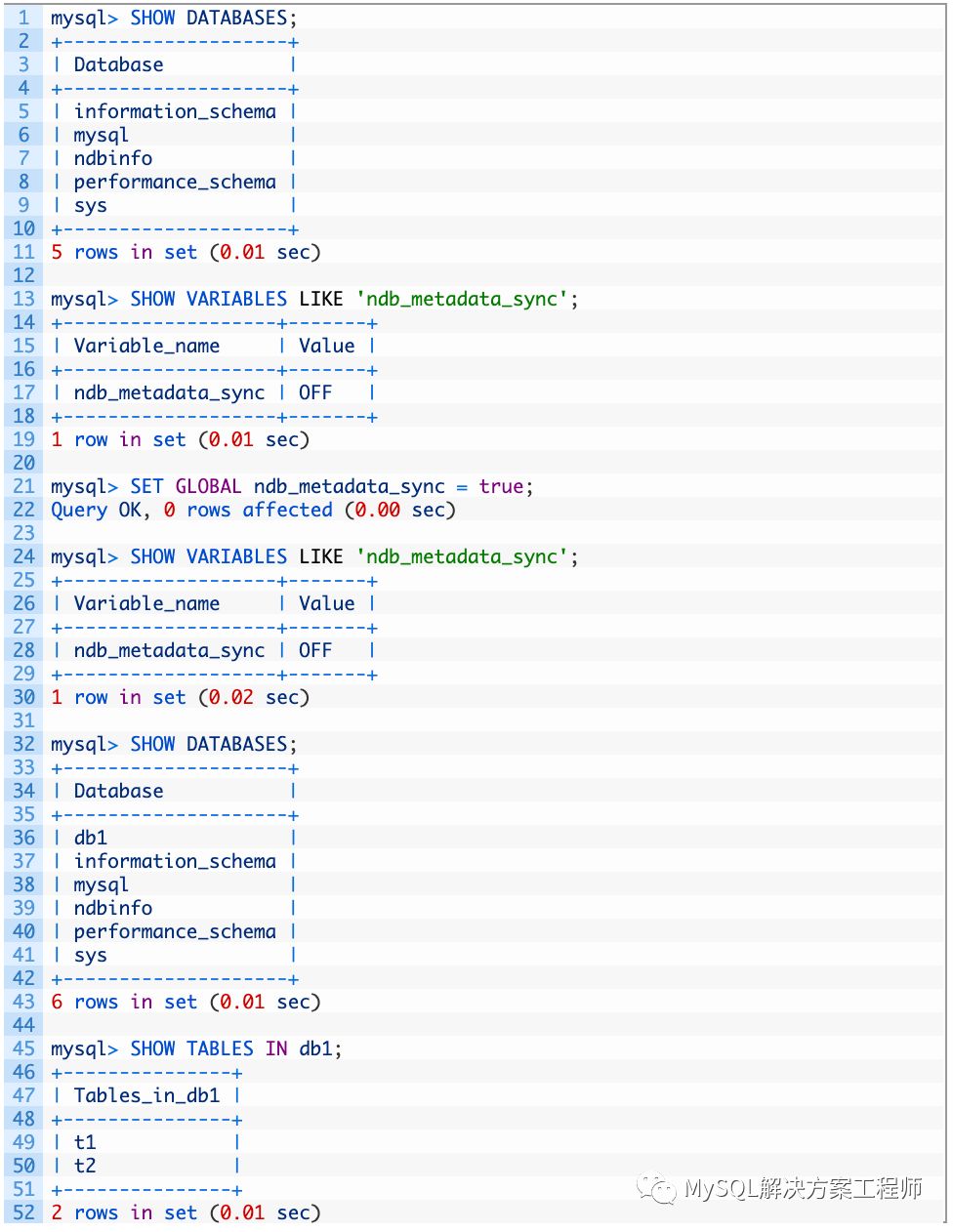953x1232 pixels.
Task: Click '5 rows in set' result text
Action: [124, 252]
